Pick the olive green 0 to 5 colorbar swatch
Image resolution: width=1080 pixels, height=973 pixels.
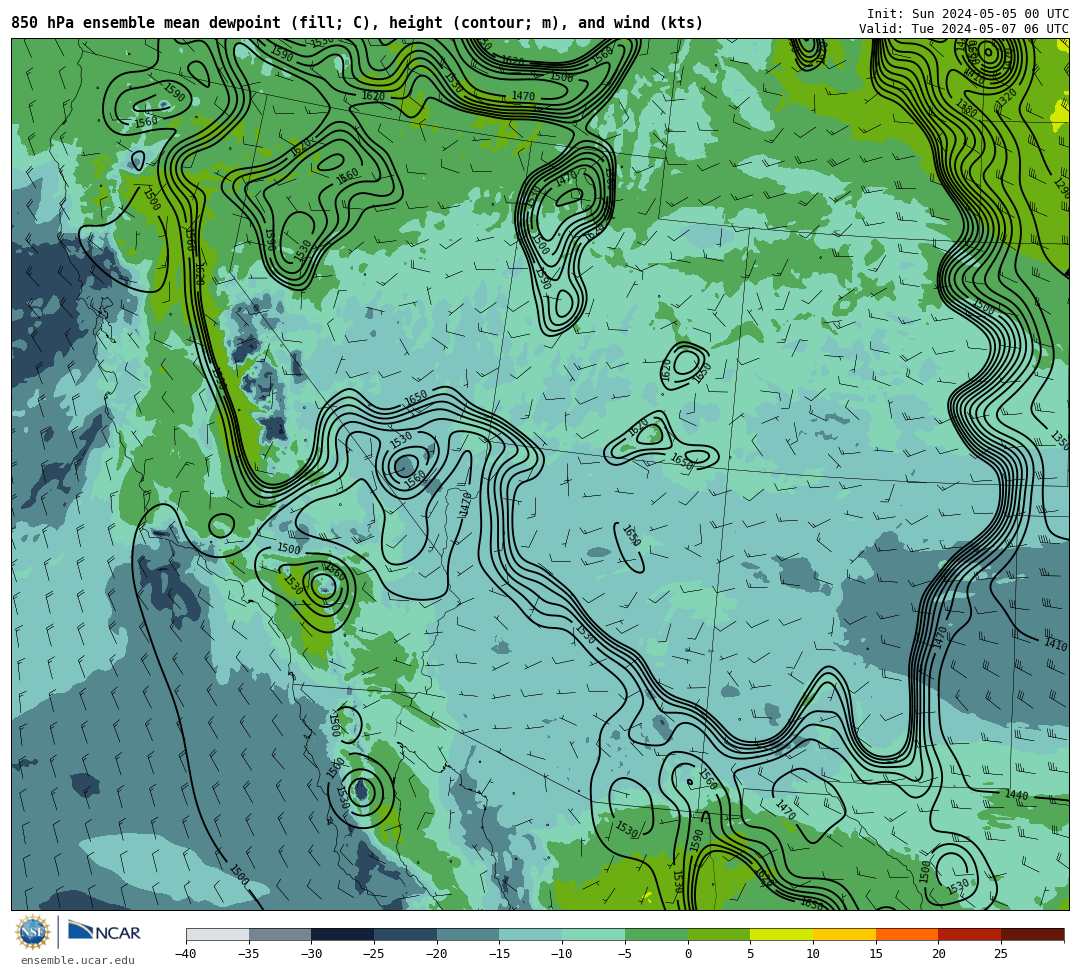[719, 934]
